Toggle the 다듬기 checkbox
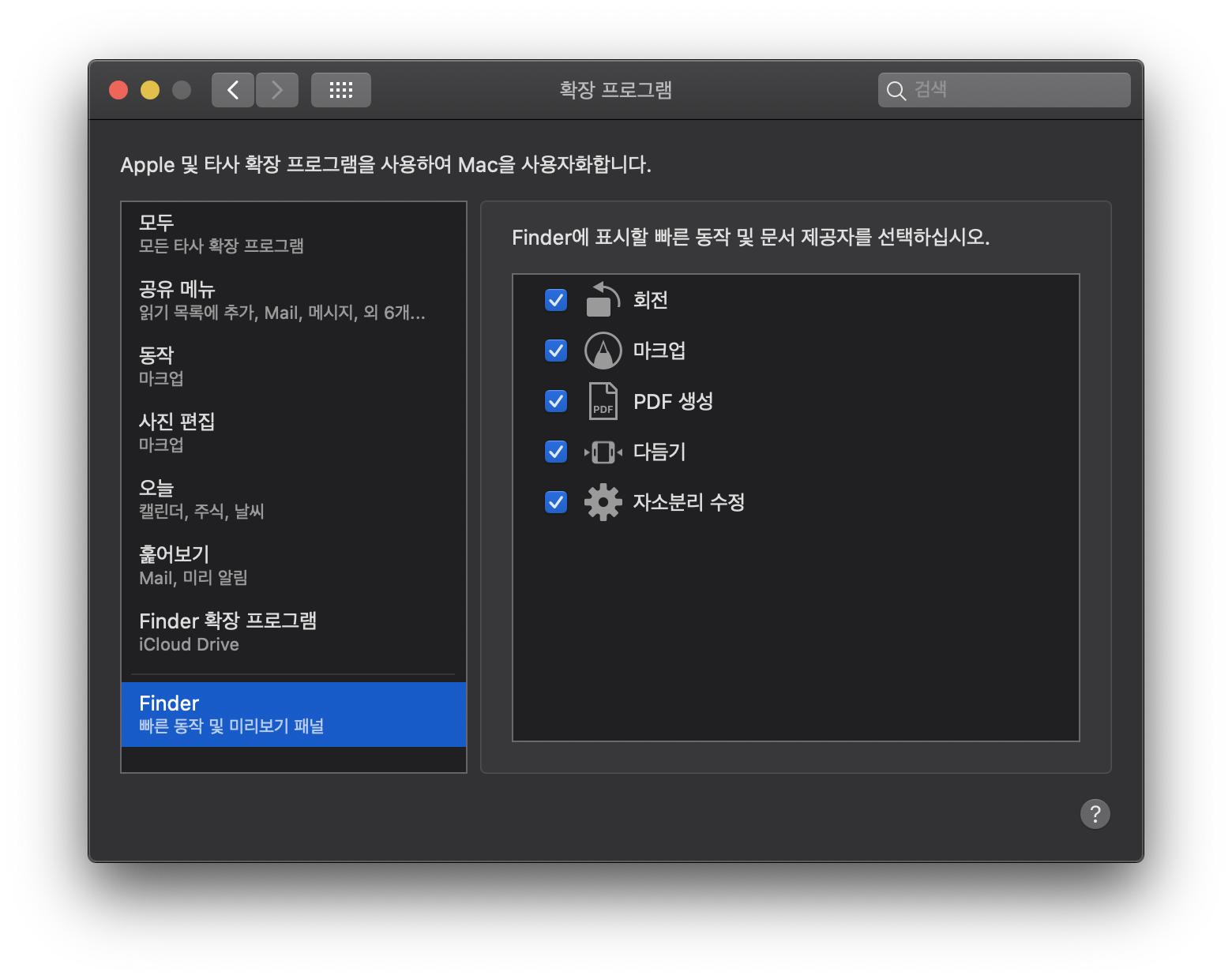The image size is (1232, 979). pyautogui.click(x=556, y=452)
